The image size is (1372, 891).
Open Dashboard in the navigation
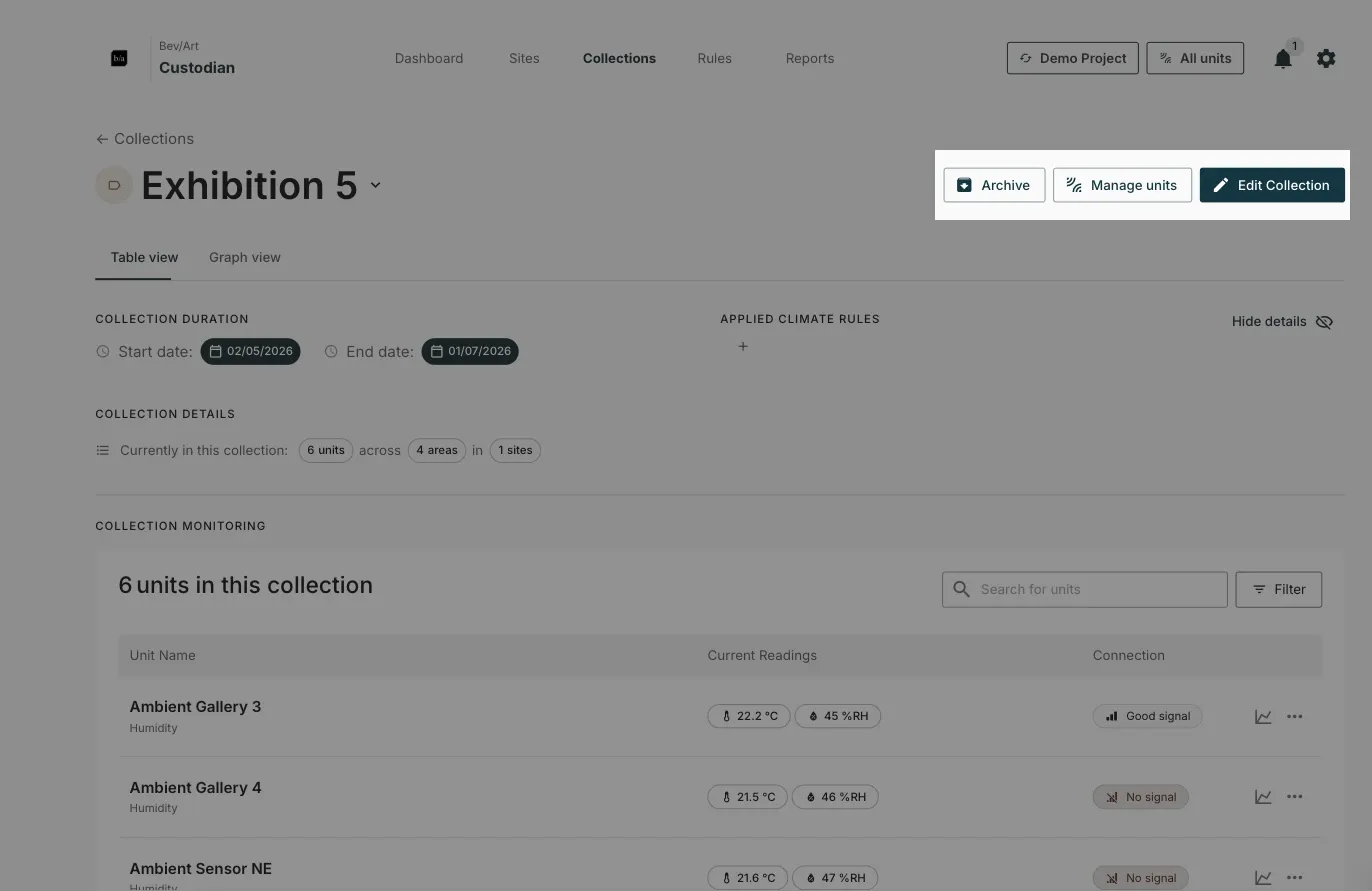pyautogui.click(x=429, y=58)
